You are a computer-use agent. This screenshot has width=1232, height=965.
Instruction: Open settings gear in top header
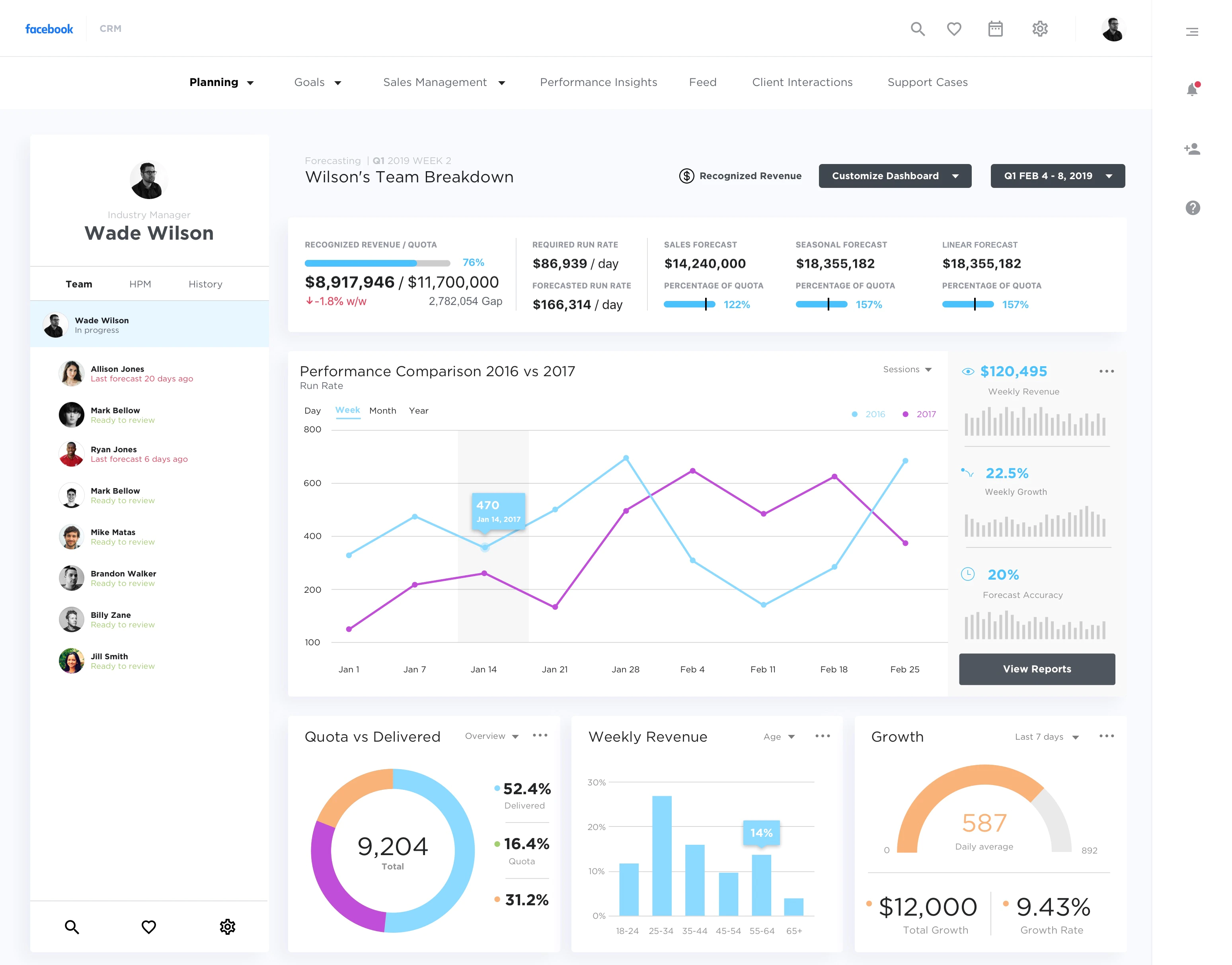1040,29
